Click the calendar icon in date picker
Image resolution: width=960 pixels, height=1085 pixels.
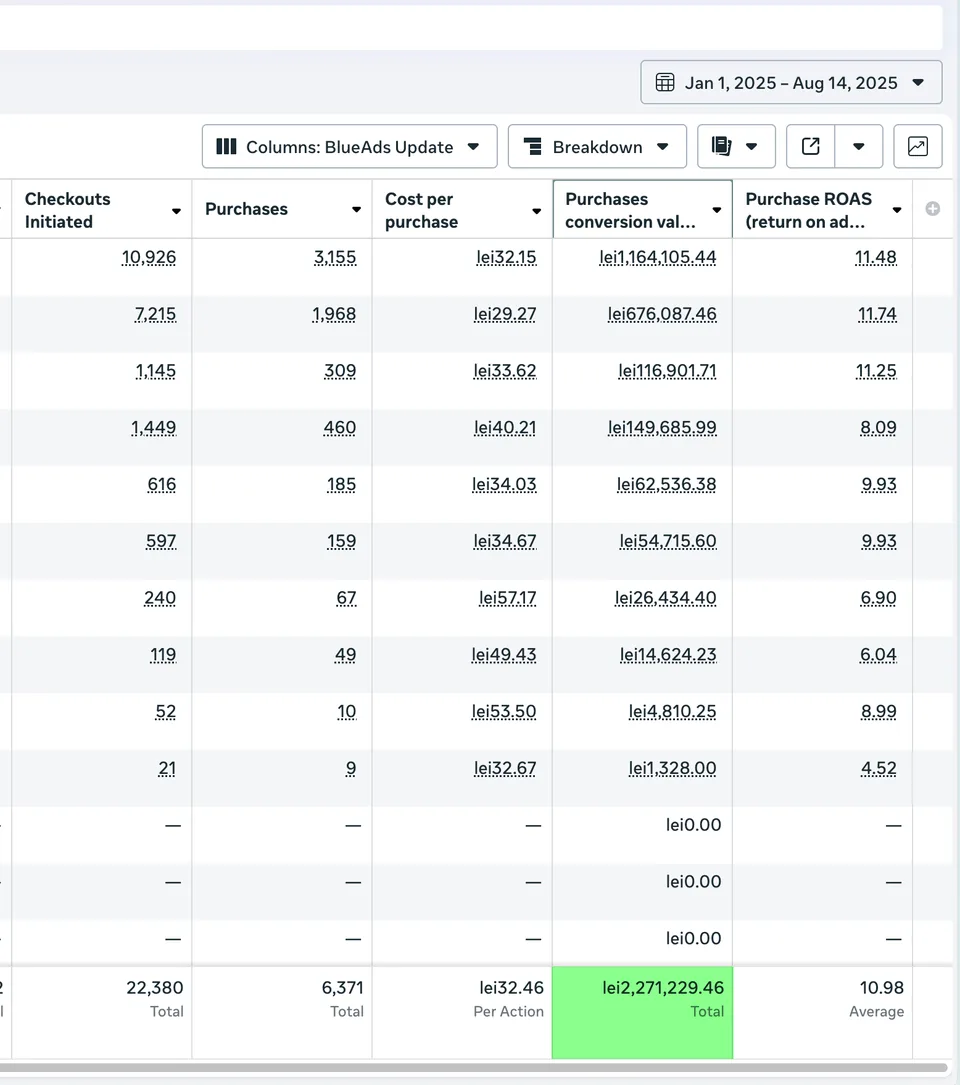[x=664, y=82]
